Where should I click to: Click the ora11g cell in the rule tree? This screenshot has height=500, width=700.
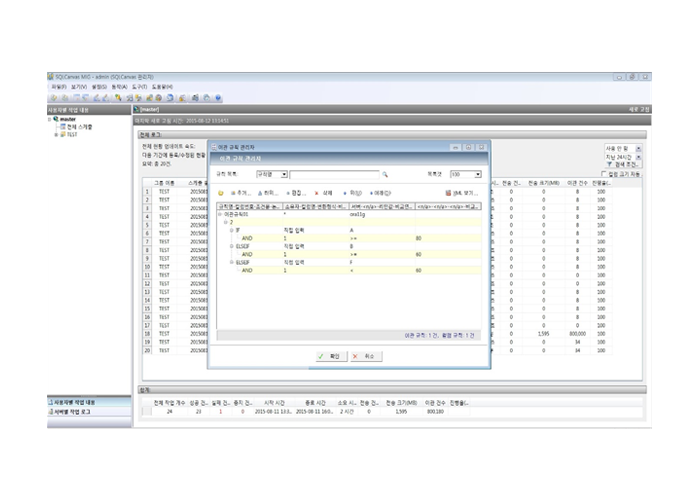point(357,214)
